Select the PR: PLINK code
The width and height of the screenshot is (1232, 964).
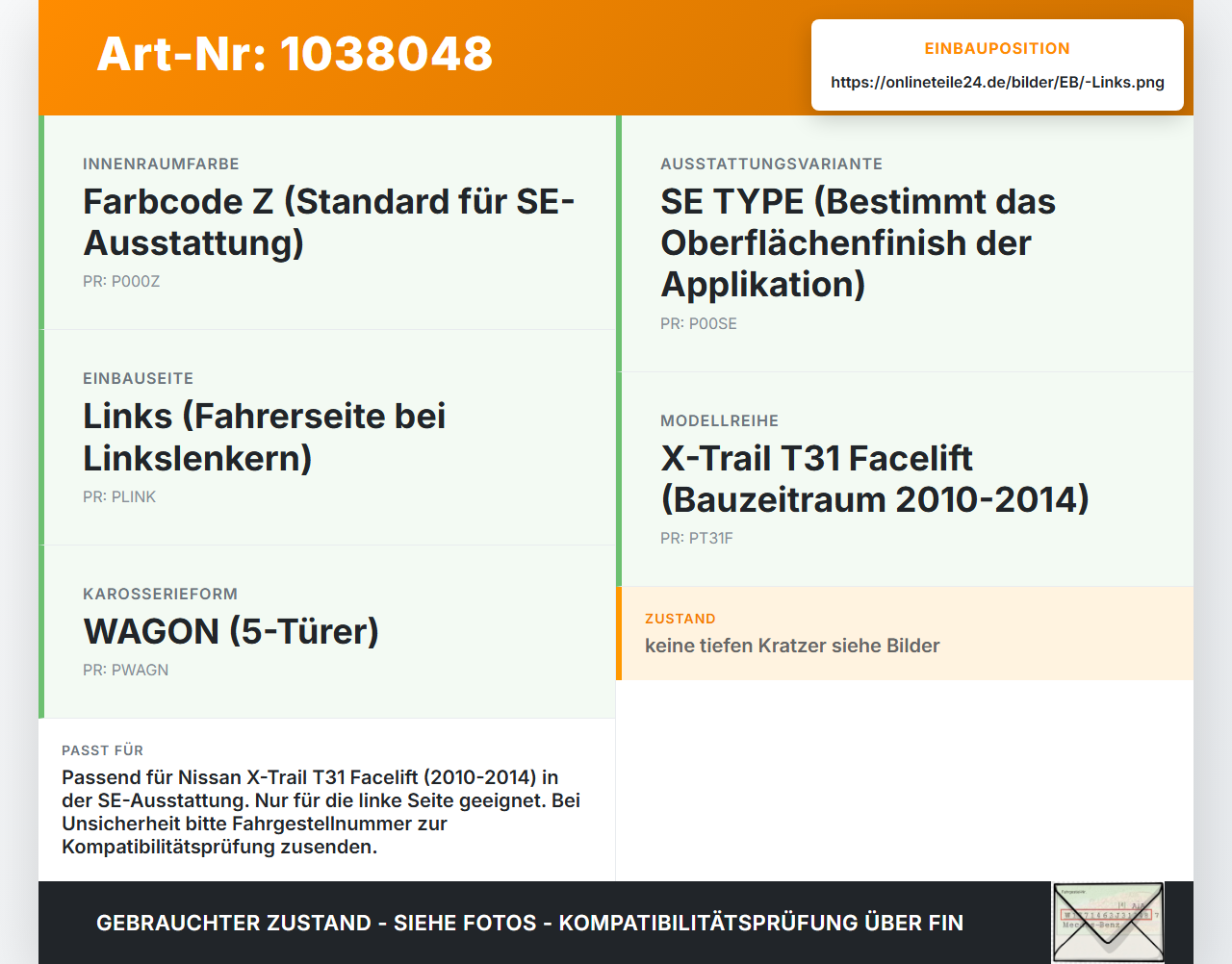[119, 497]
